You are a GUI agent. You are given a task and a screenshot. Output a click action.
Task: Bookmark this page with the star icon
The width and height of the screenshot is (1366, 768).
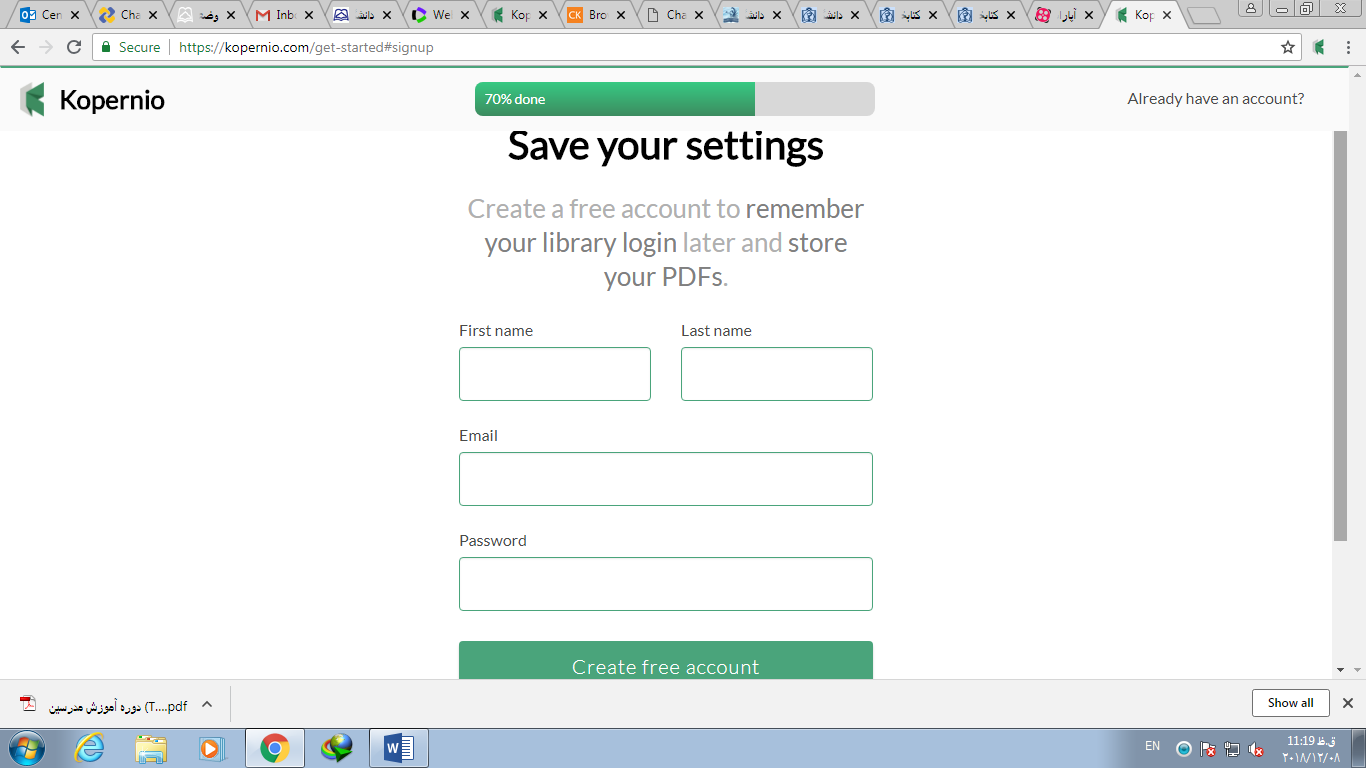coord(1288,47)
